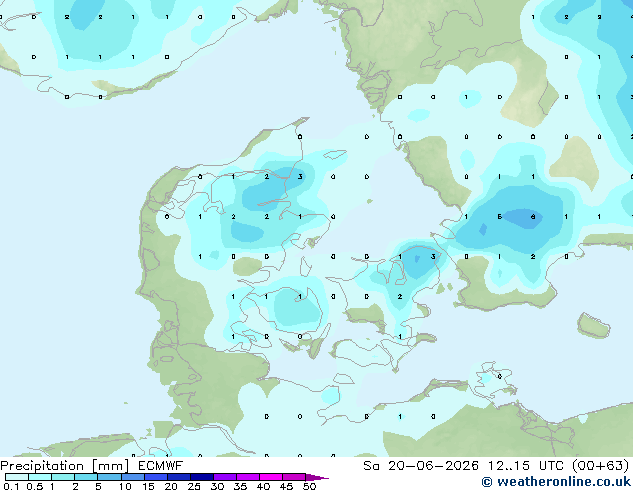This screenshot has width=634, height=490.
Task: Click the '0.1' legend value
Action: pos(11,486)
